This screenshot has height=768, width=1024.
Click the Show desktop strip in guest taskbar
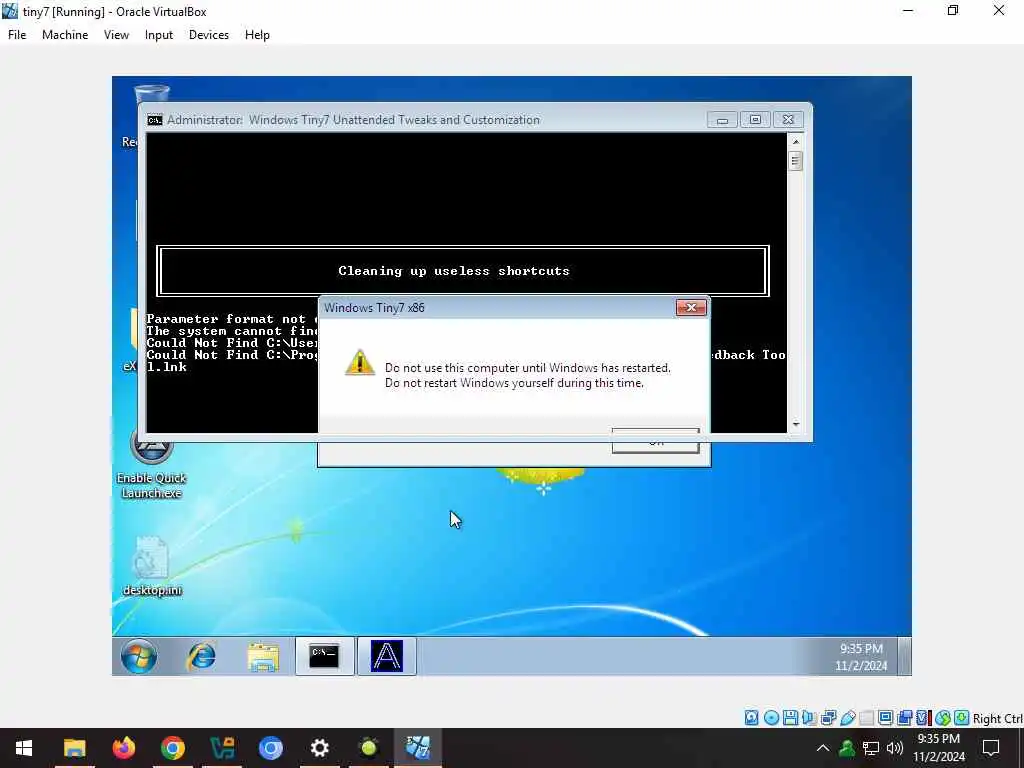pos(904,656)
